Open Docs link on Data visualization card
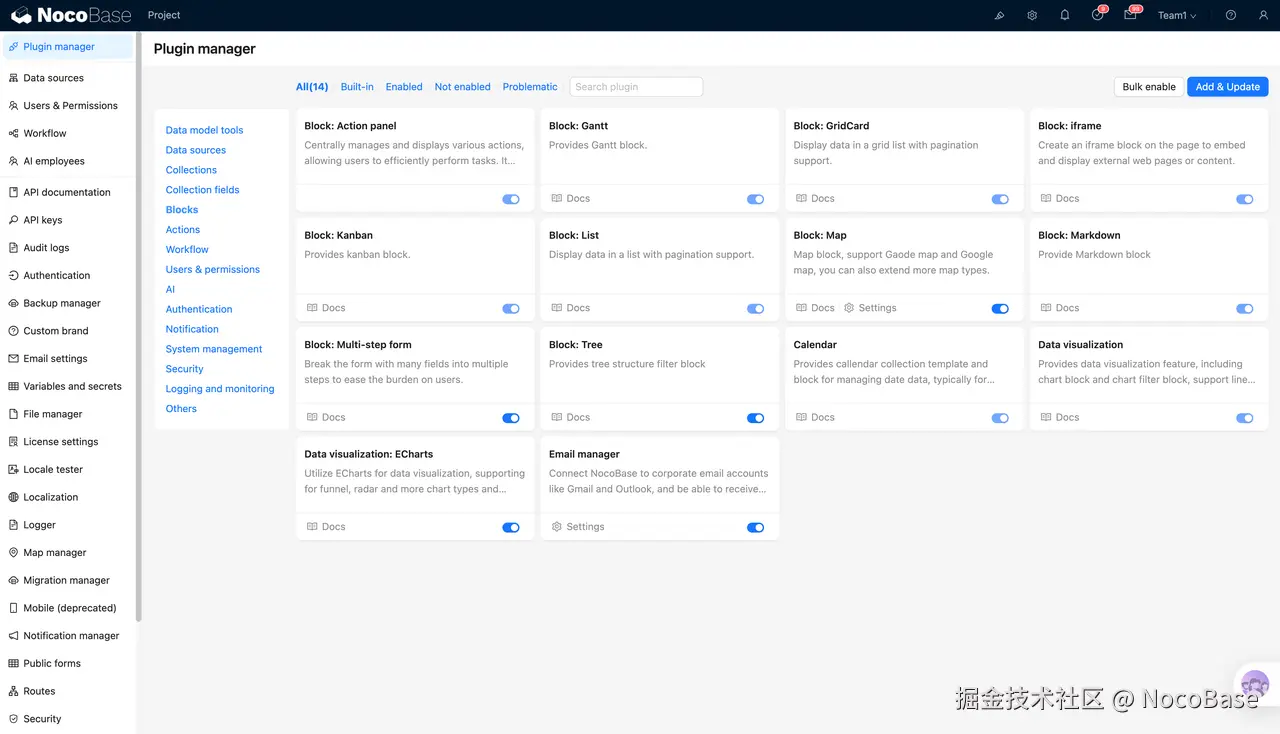The width and height of the screenshot is (1280, 734). tap(1060, 418)
